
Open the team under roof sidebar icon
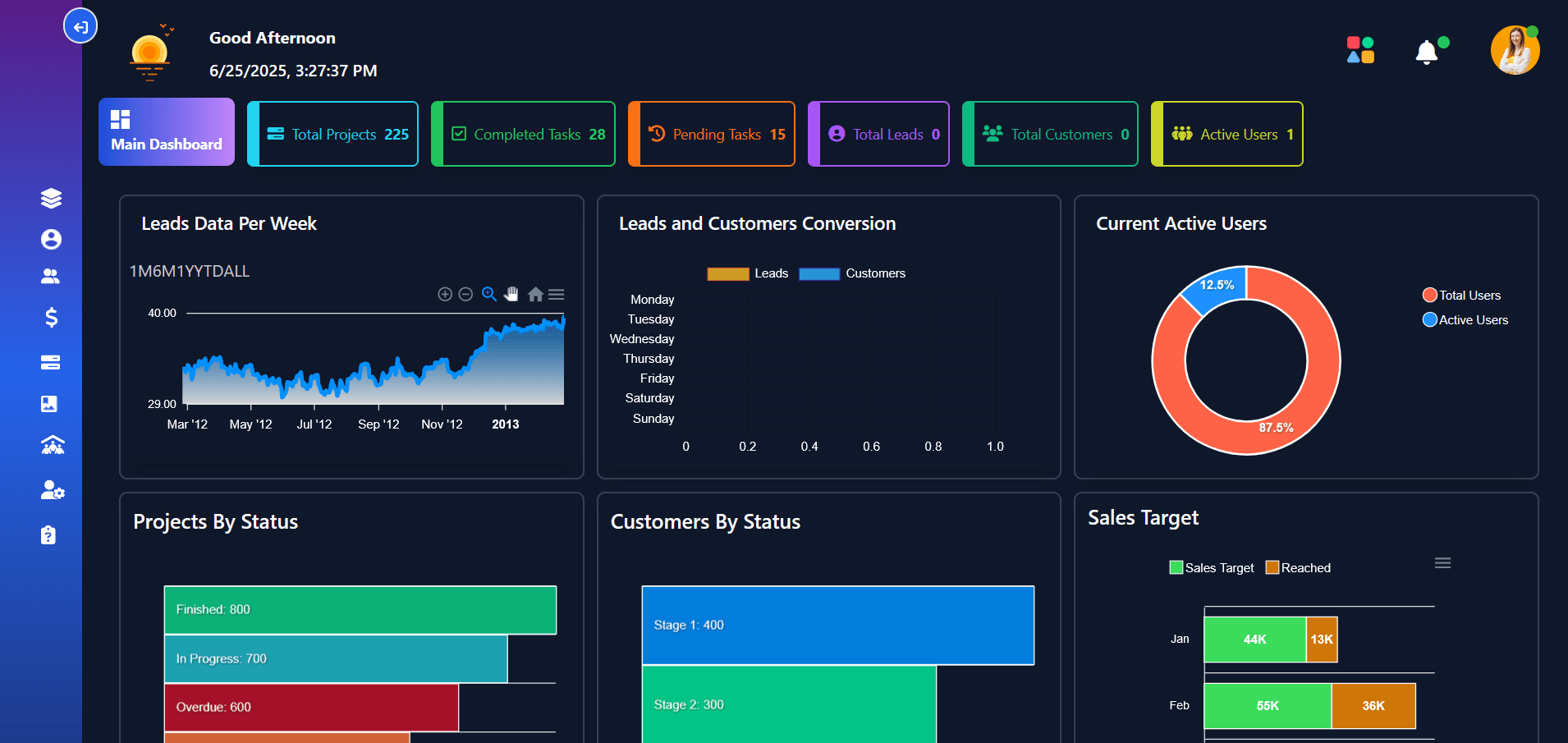pyautogui.click(x=53, y=445)
